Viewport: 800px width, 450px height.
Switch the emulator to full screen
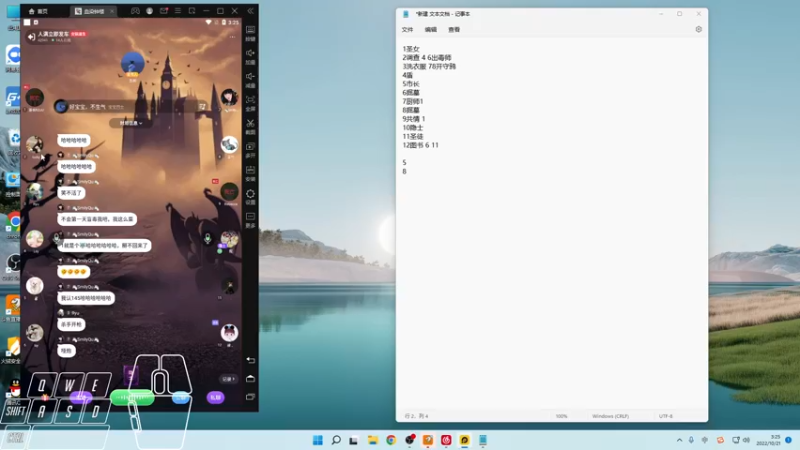pyautogui.click(x=251, y=103)
